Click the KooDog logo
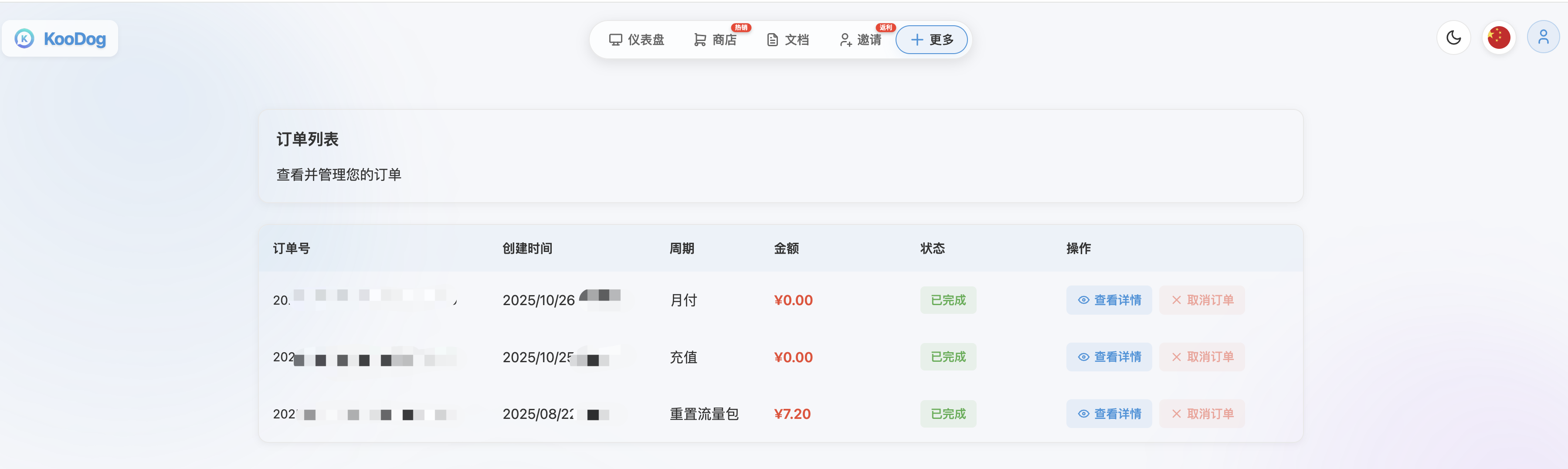The width and height of the screenshot is (1568, 469). [x=60, y=39]
